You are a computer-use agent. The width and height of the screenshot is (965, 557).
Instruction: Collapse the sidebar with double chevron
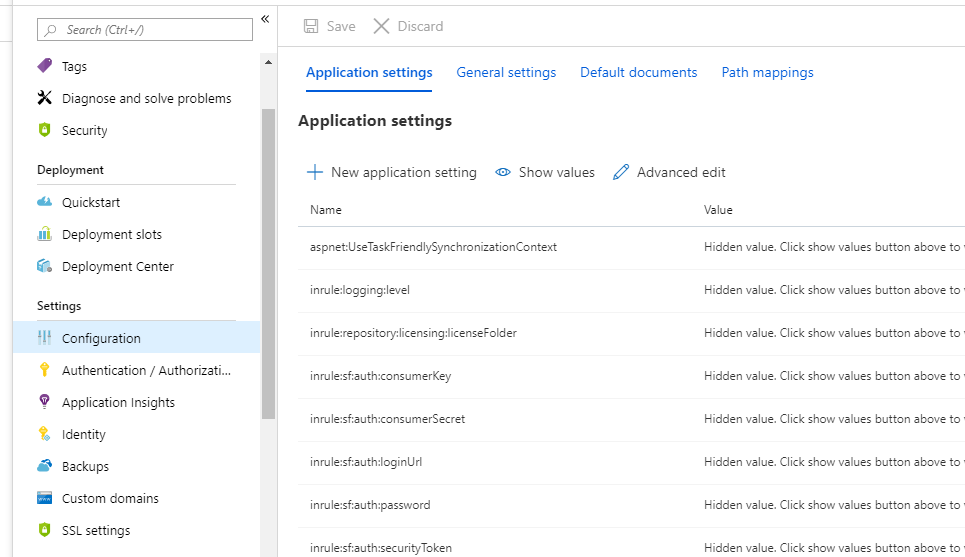pos(265,19)
